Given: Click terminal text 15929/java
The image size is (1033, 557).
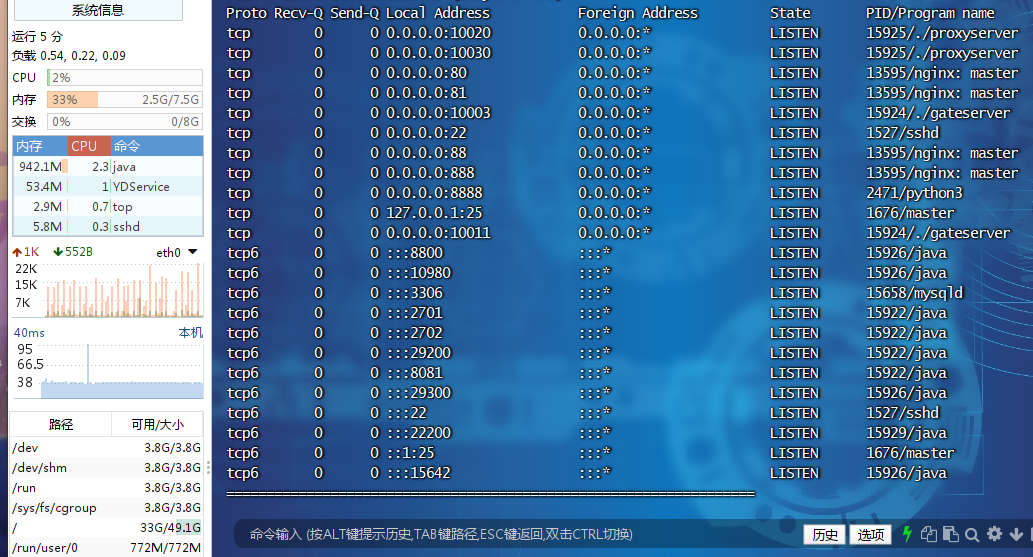Looking at the screenshot, I should pyautogui.click(x=907, y=432).
